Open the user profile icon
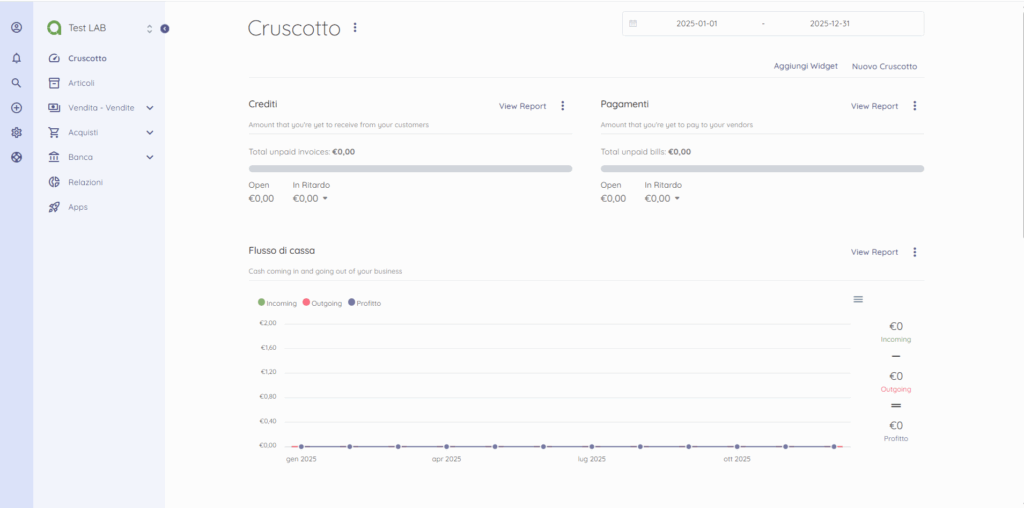The image size is (1024, 508). click(16, 27)
